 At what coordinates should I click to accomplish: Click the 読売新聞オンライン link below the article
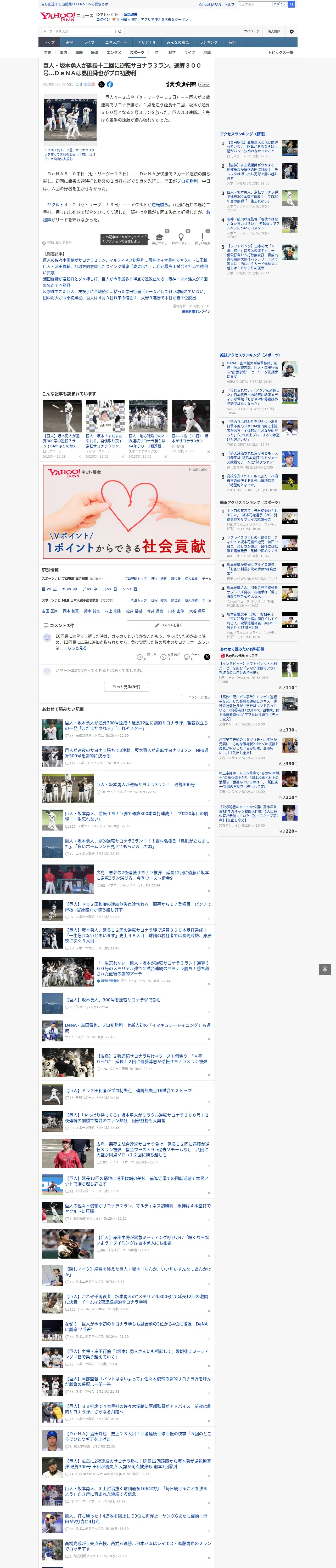pyautogui.click(x=196, y=312)
